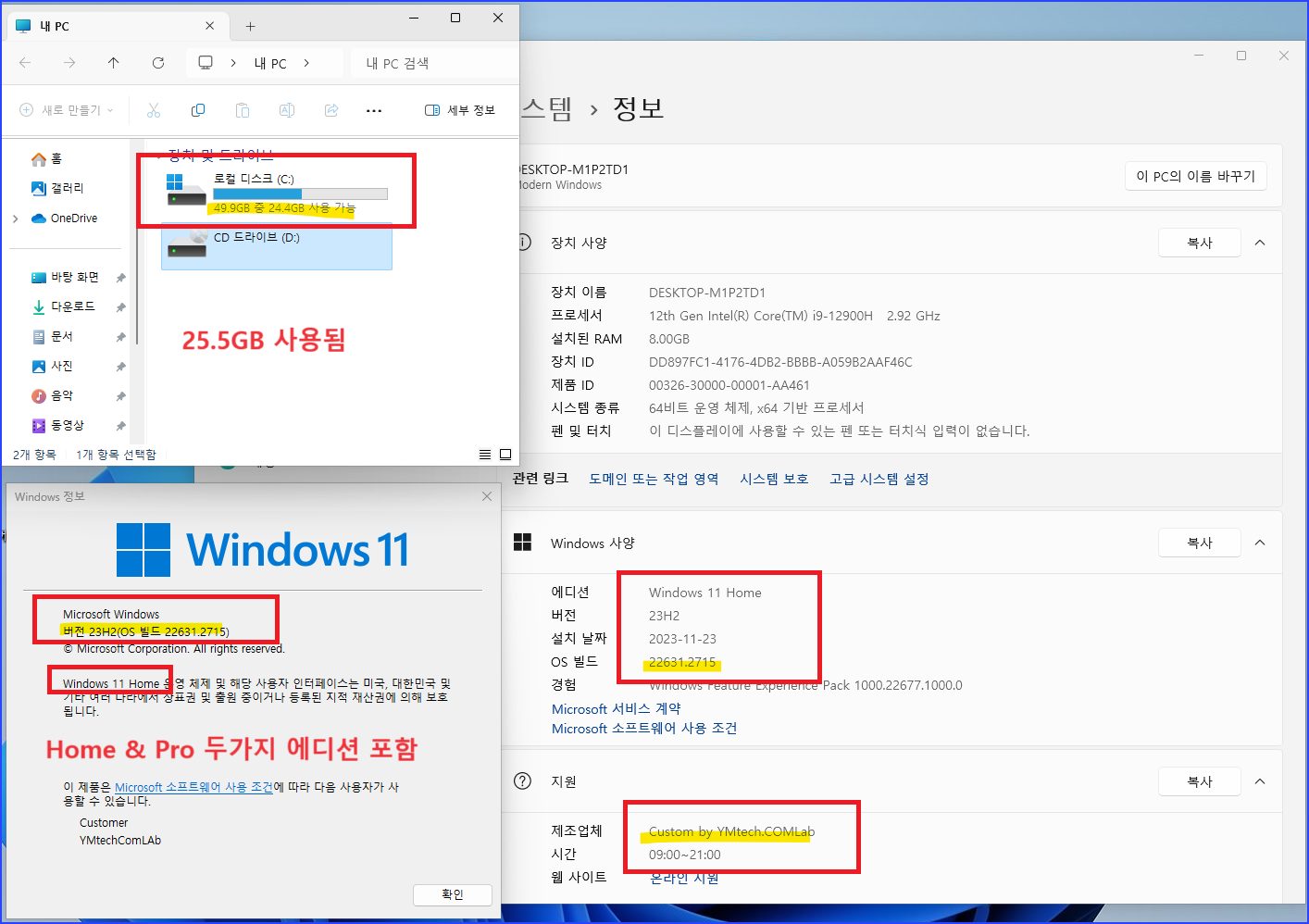This screenshot has width=1309, height=924.
Task: Click the pin icon beside 문서
Action: (120, 337)
